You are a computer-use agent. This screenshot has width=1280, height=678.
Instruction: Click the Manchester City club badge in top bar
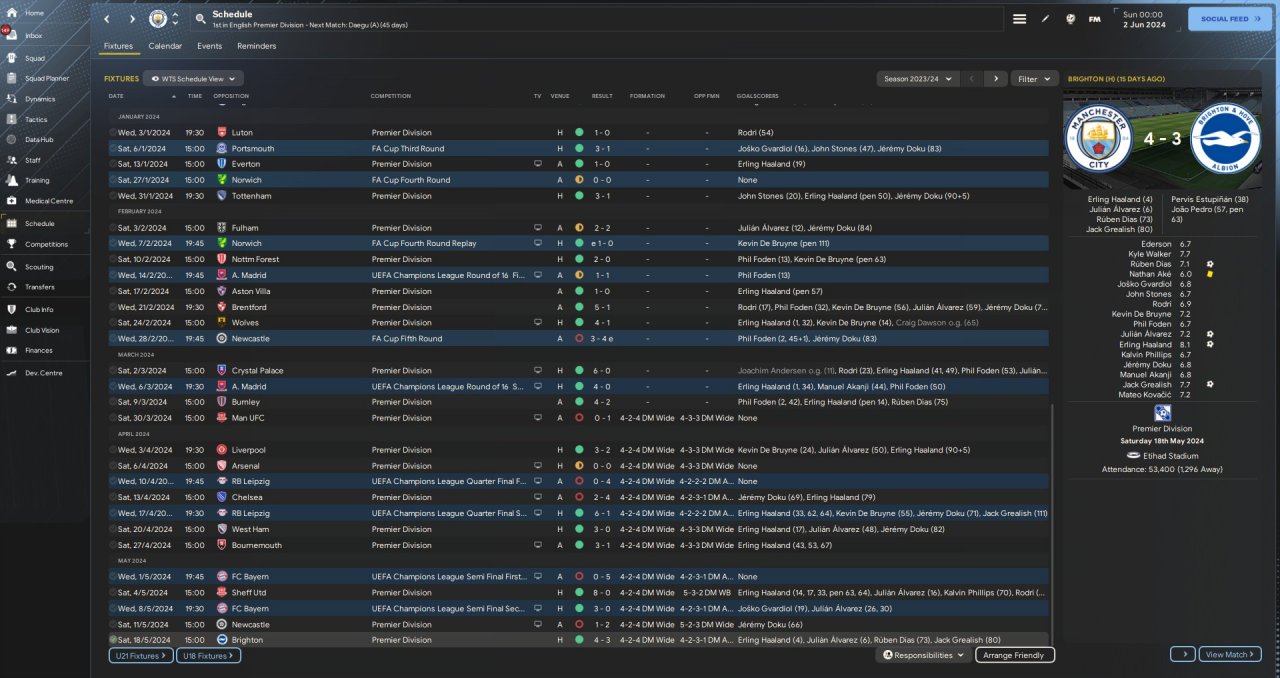pyautogui.click(x=158, y=19)
